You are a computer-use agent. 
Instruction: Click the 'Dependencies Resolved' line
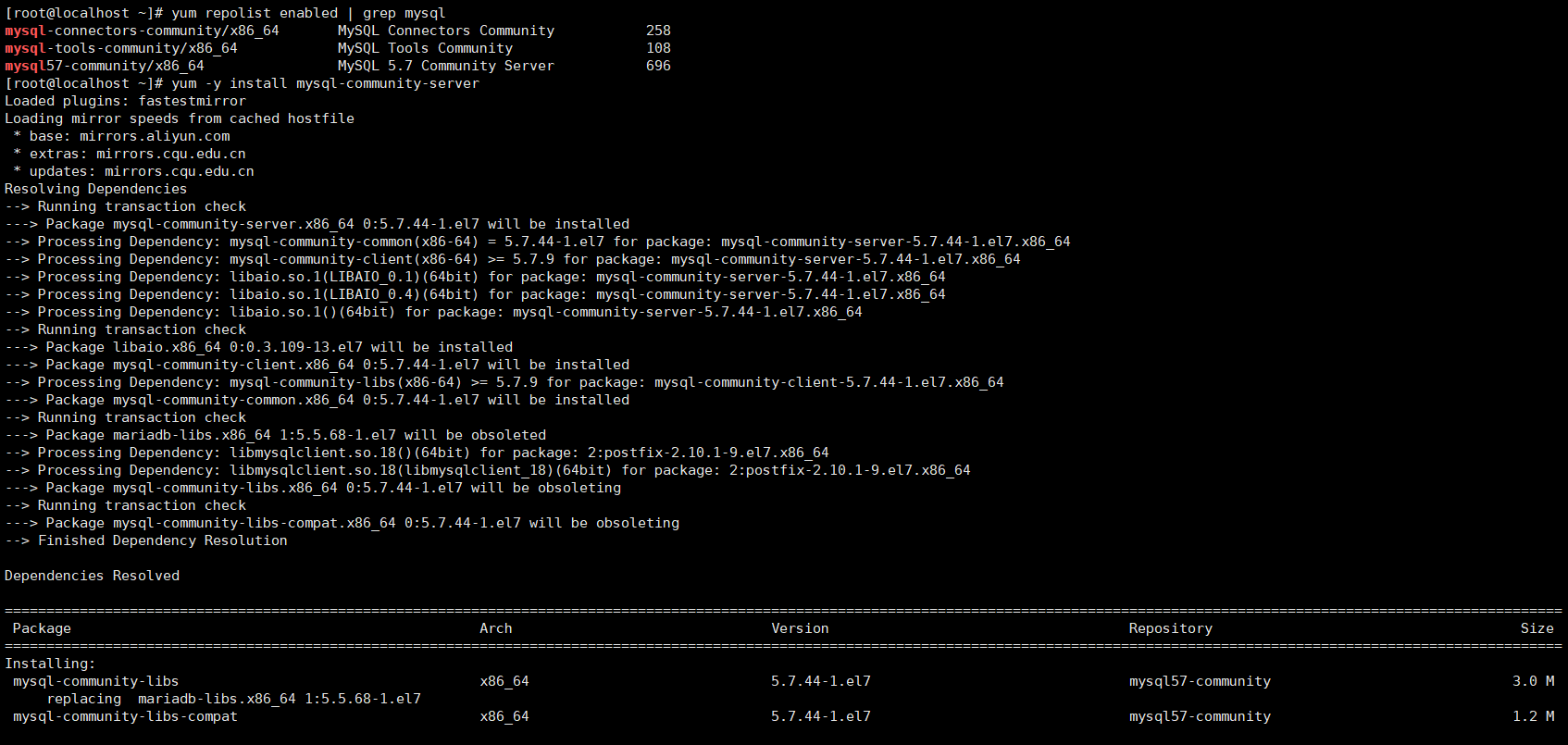coord(92,576)
